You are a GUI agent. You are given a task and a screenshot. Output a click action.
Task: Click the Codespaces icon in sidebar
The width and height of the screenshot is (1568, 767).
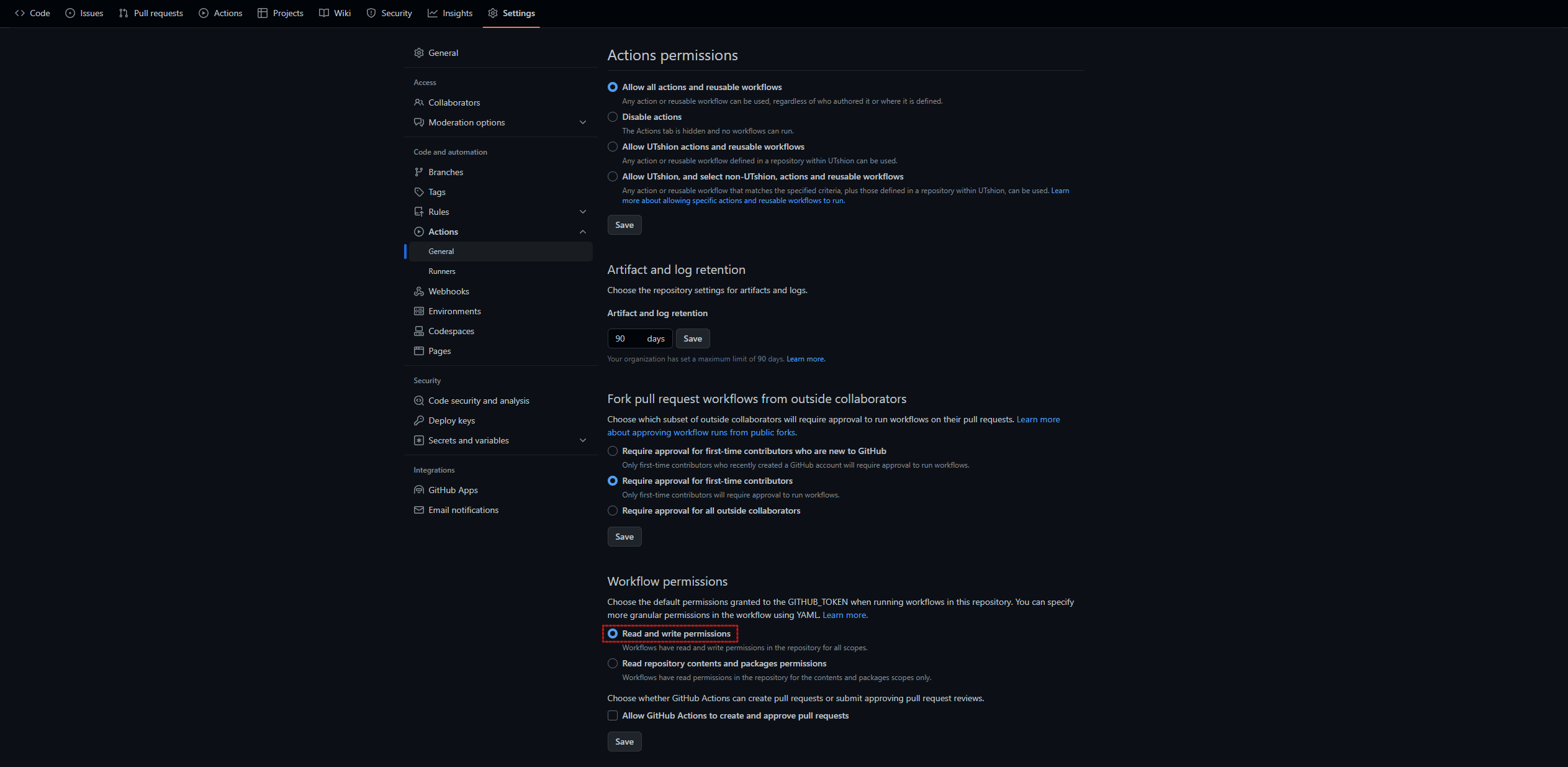coord(420,331)
